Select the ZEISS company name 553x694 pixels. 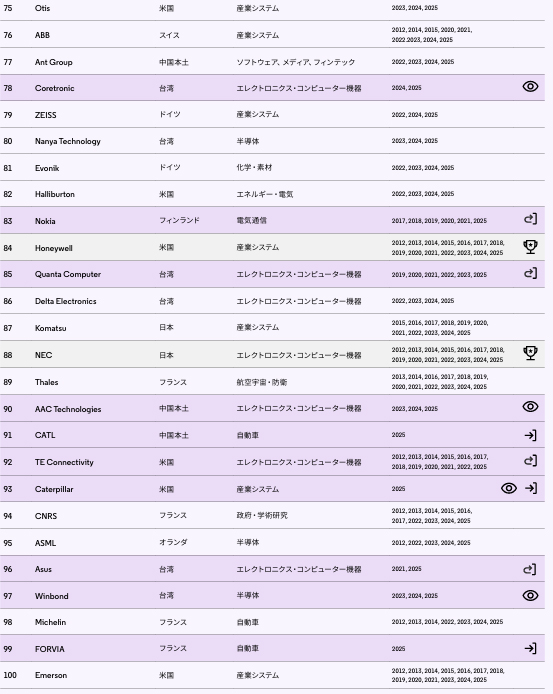[x=46, y=115]
